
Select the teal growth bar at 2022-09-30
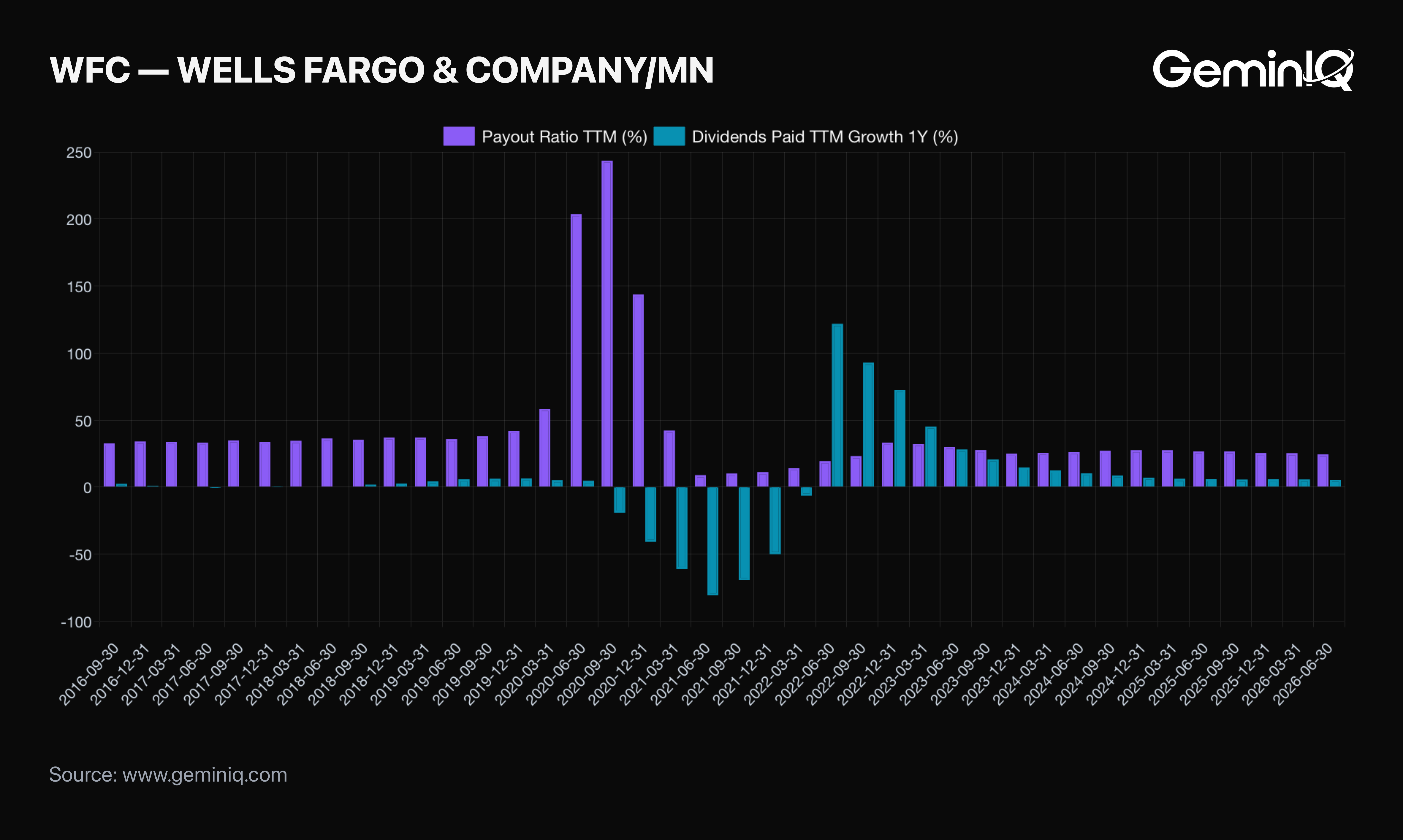tap(869, 425)
